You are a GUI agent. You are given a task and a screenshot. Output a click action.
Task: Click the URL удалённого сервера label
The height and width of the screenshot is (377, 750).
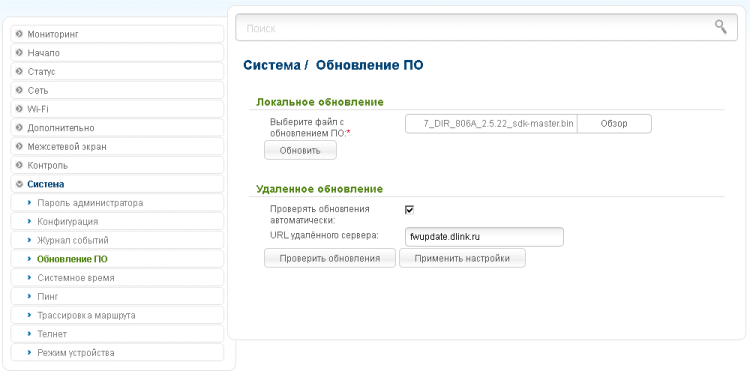click(x=324, y=235)
